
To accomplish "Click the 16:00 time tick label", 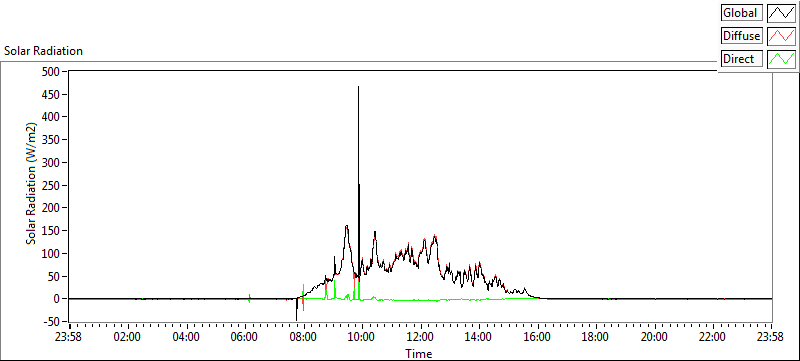I will point(538,337).
